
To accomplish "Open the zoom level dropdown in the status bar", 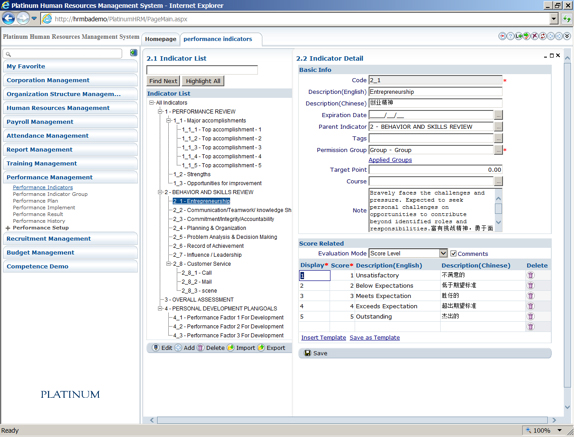I will (x=559, y=430).
